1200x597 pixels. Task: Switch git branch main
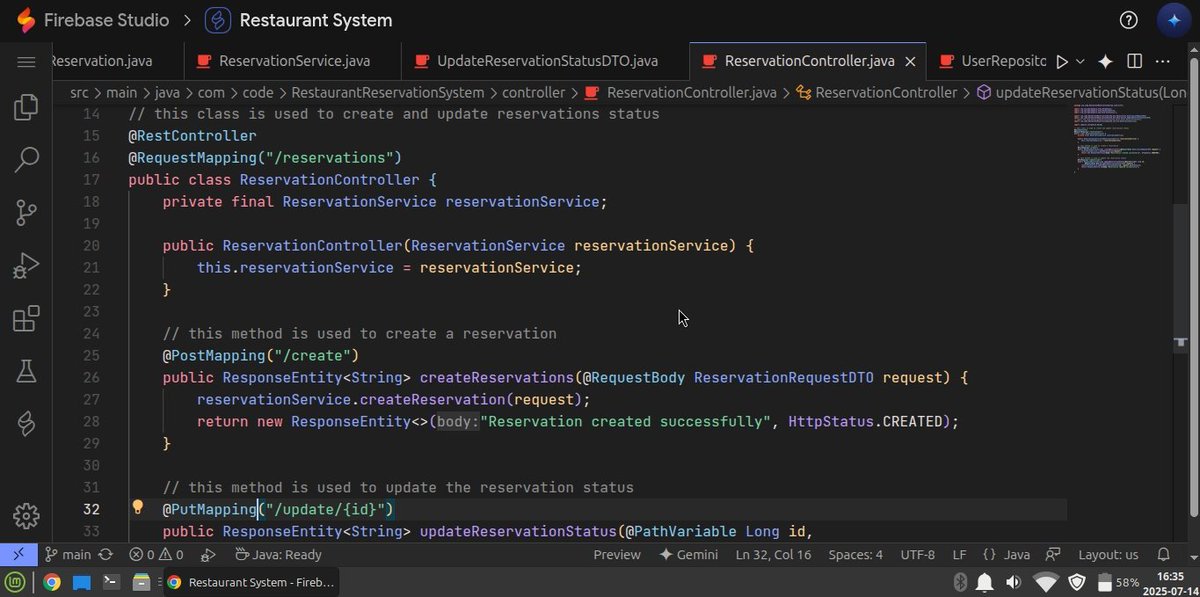[67, 554]
